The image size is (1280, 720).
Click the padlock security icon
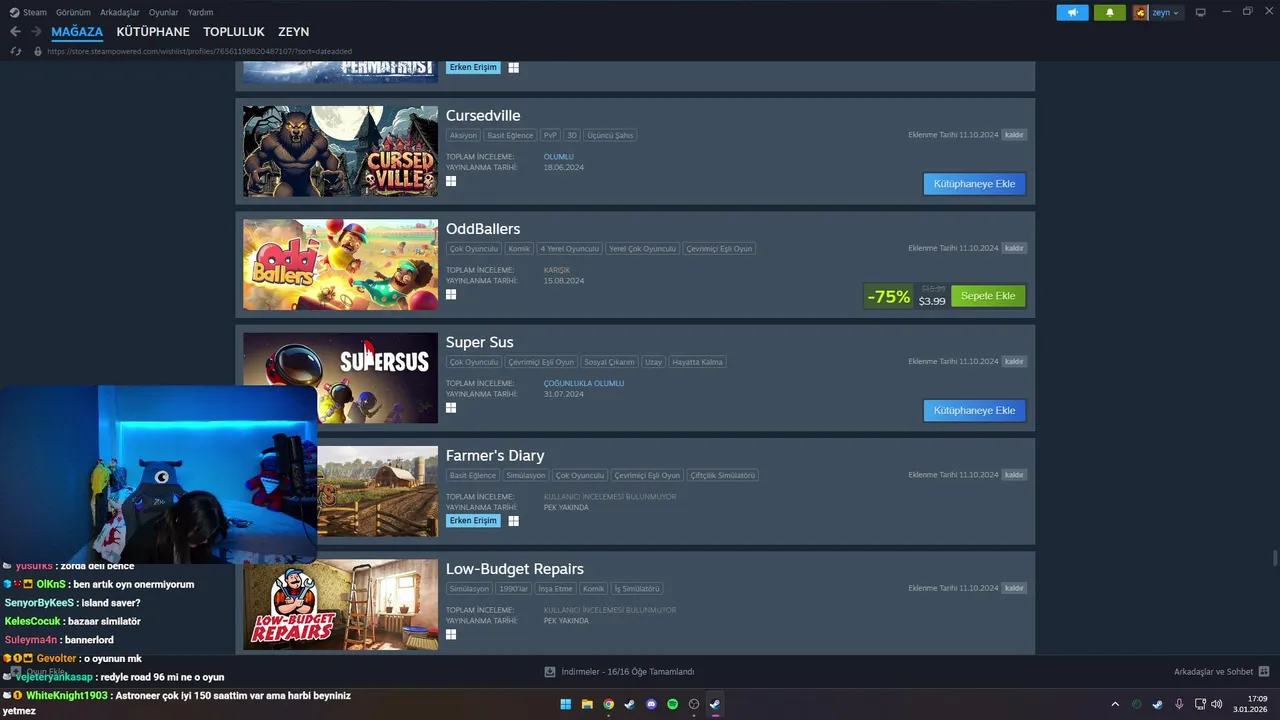(38, 51)
